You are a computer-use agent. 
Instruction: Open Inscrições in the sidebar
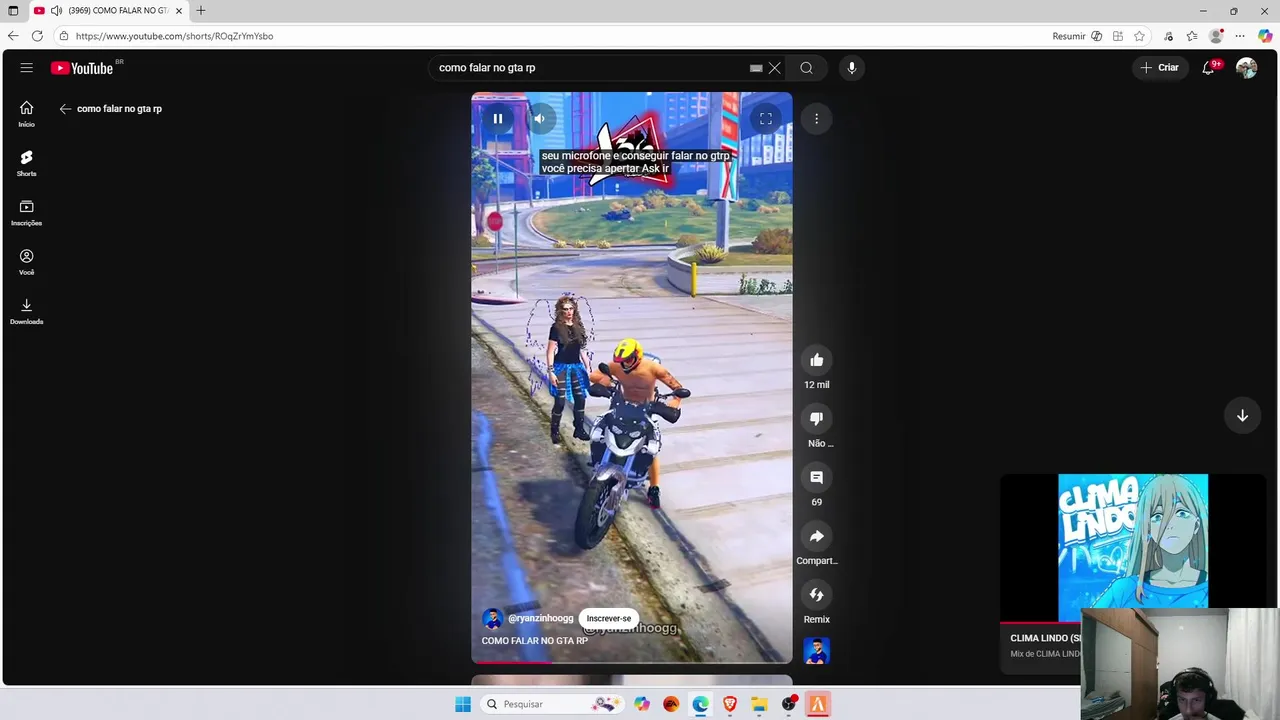coord(26,212)
